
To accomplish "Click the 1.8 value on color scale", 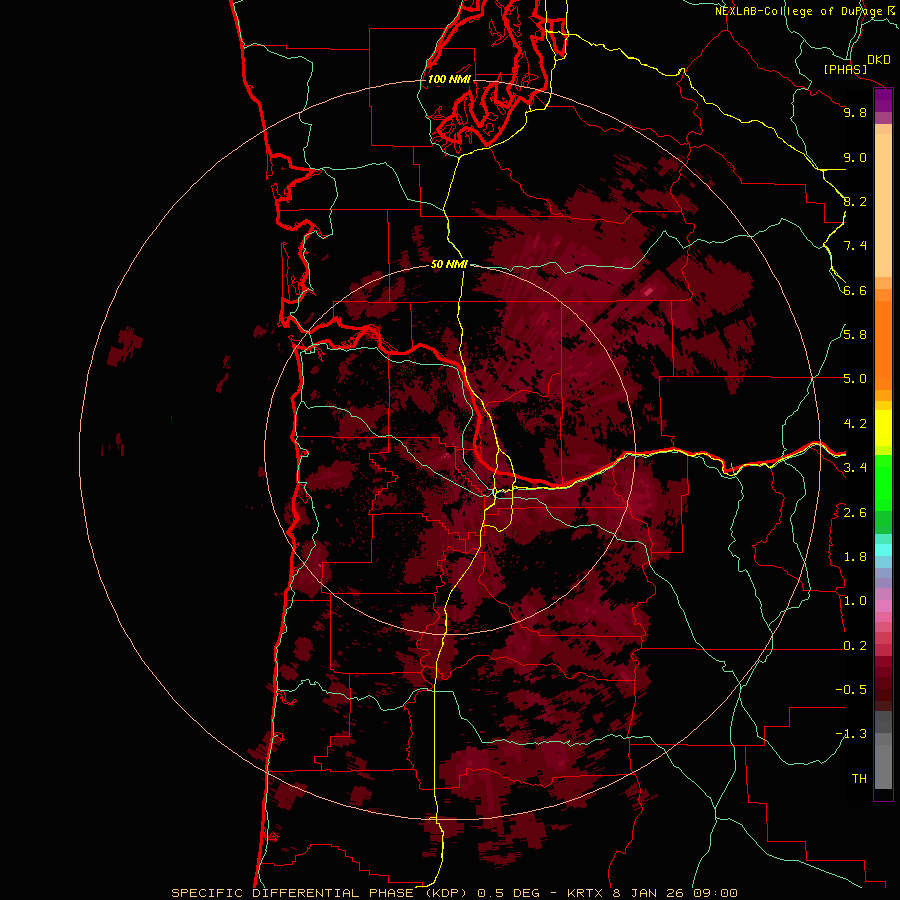I will coord(855,557).
